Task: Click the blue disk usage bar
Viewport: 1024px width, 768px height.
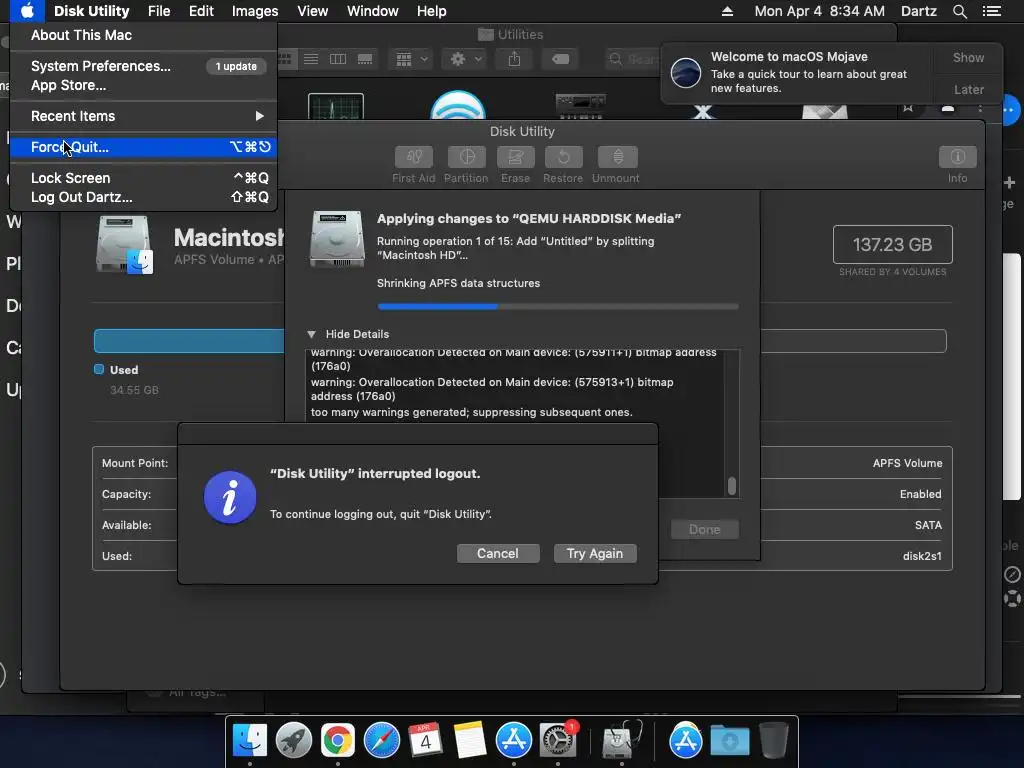Action: pos(189,341)
